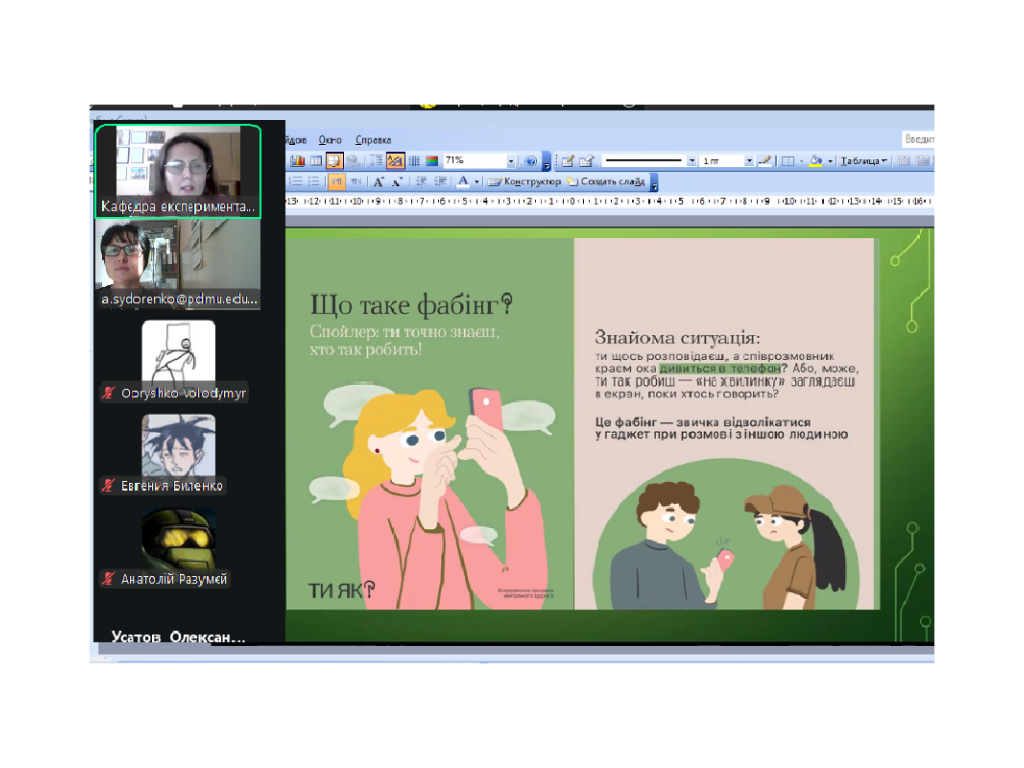Open the Таблица toolbar menu

tap(863, 160)
